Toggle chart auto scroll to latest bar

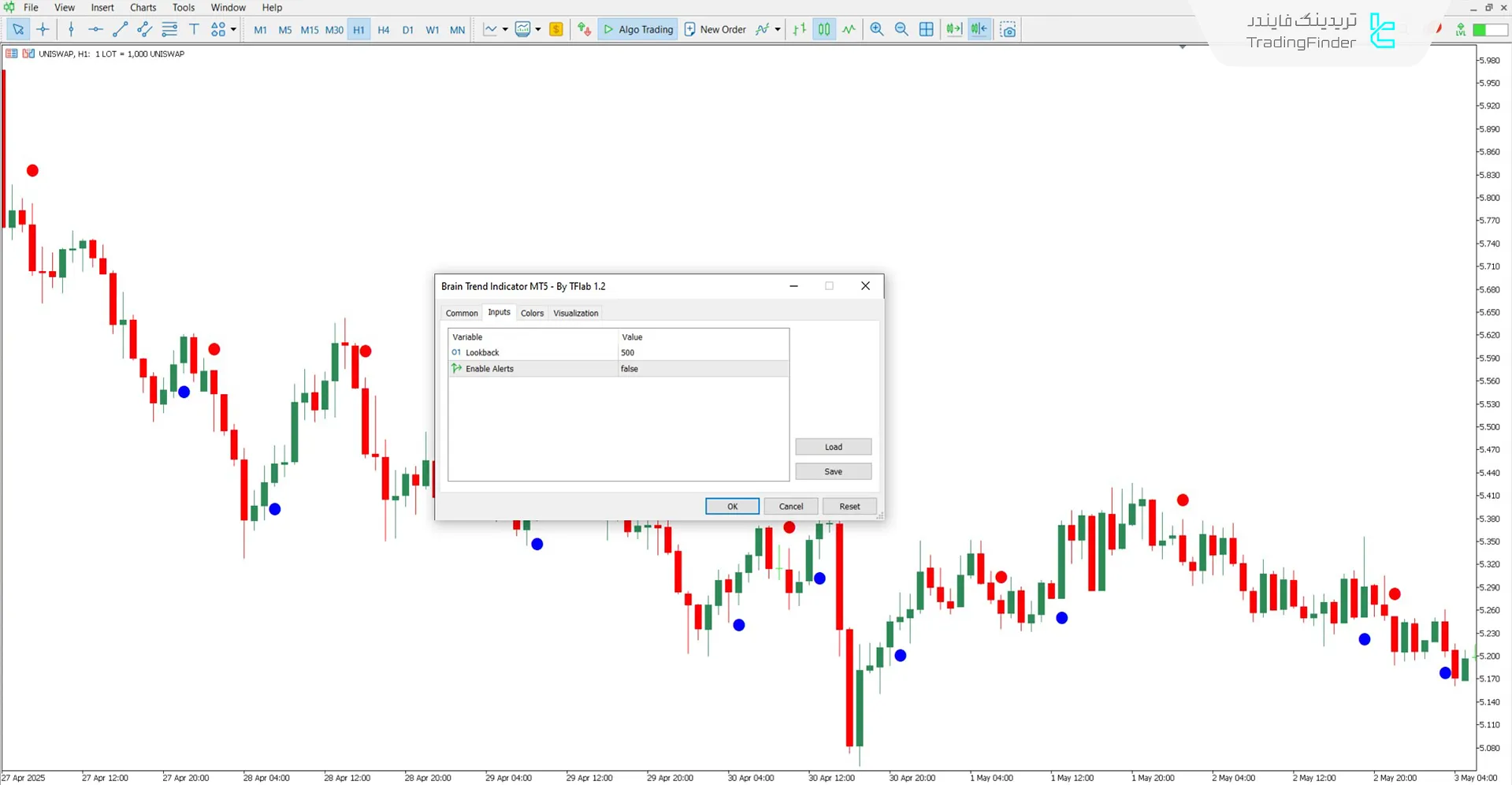pos(954,30)
